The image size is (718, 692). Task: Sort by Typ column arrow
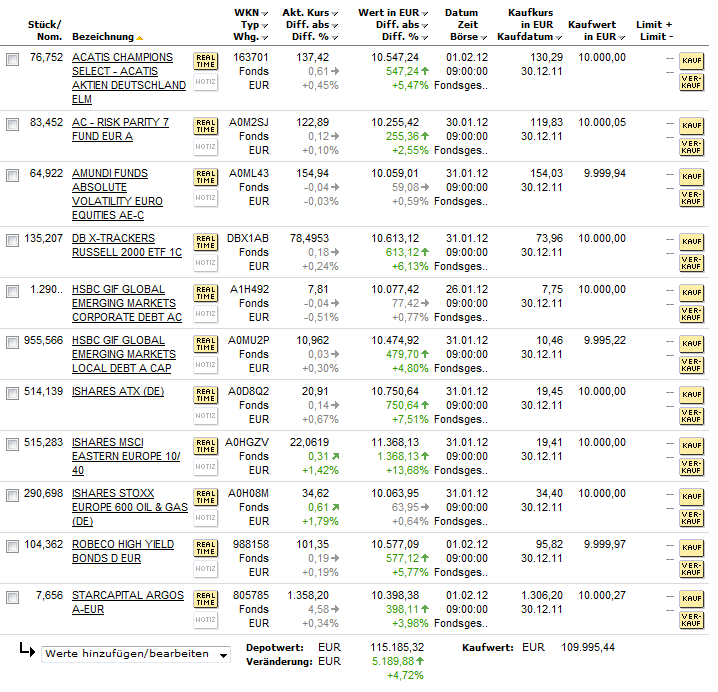click(x=265, y=26)
